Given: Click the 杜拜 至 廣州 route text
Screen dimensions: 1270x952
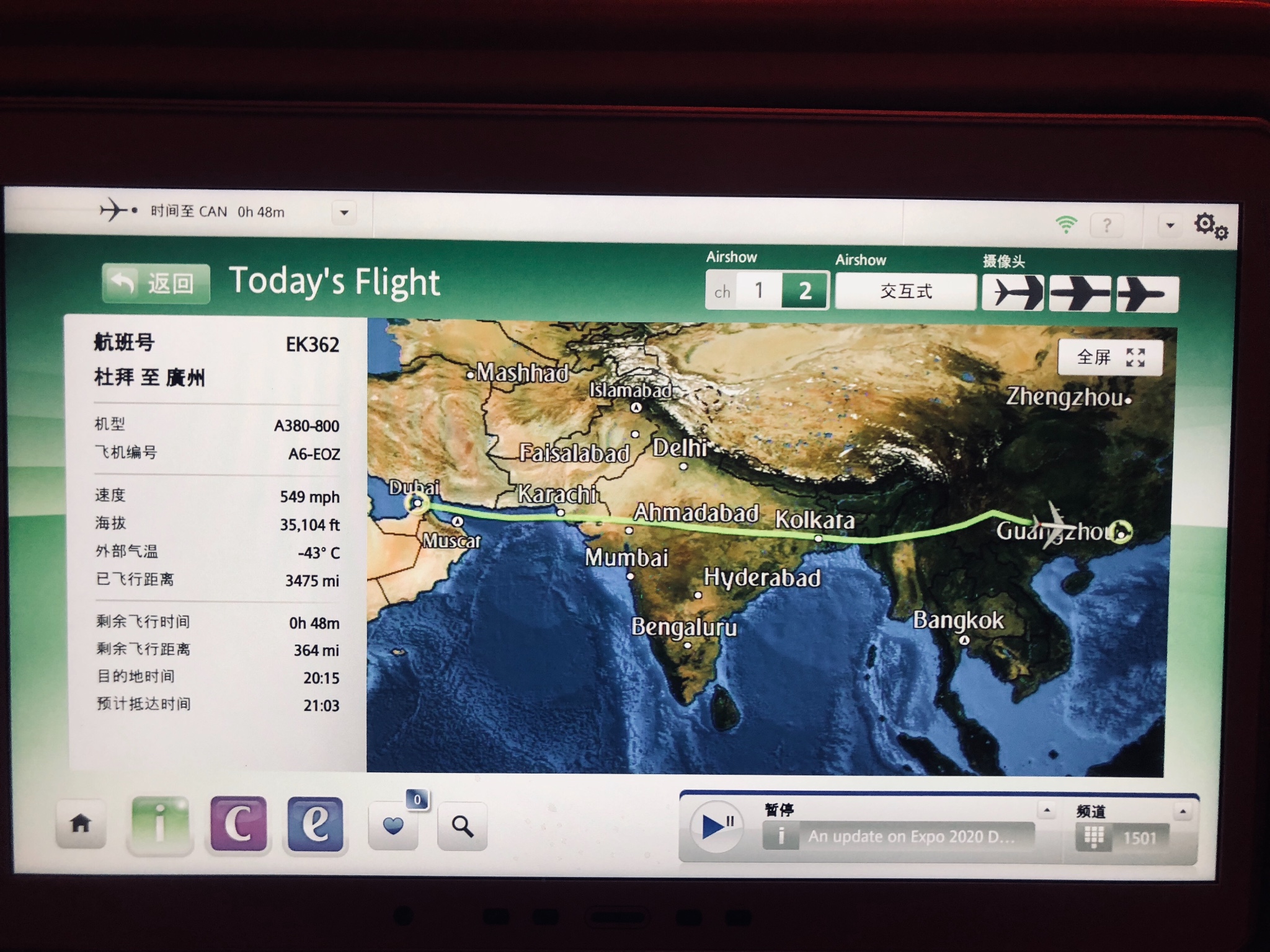Looking at the screenshot, I should click(x=149, y=377).
